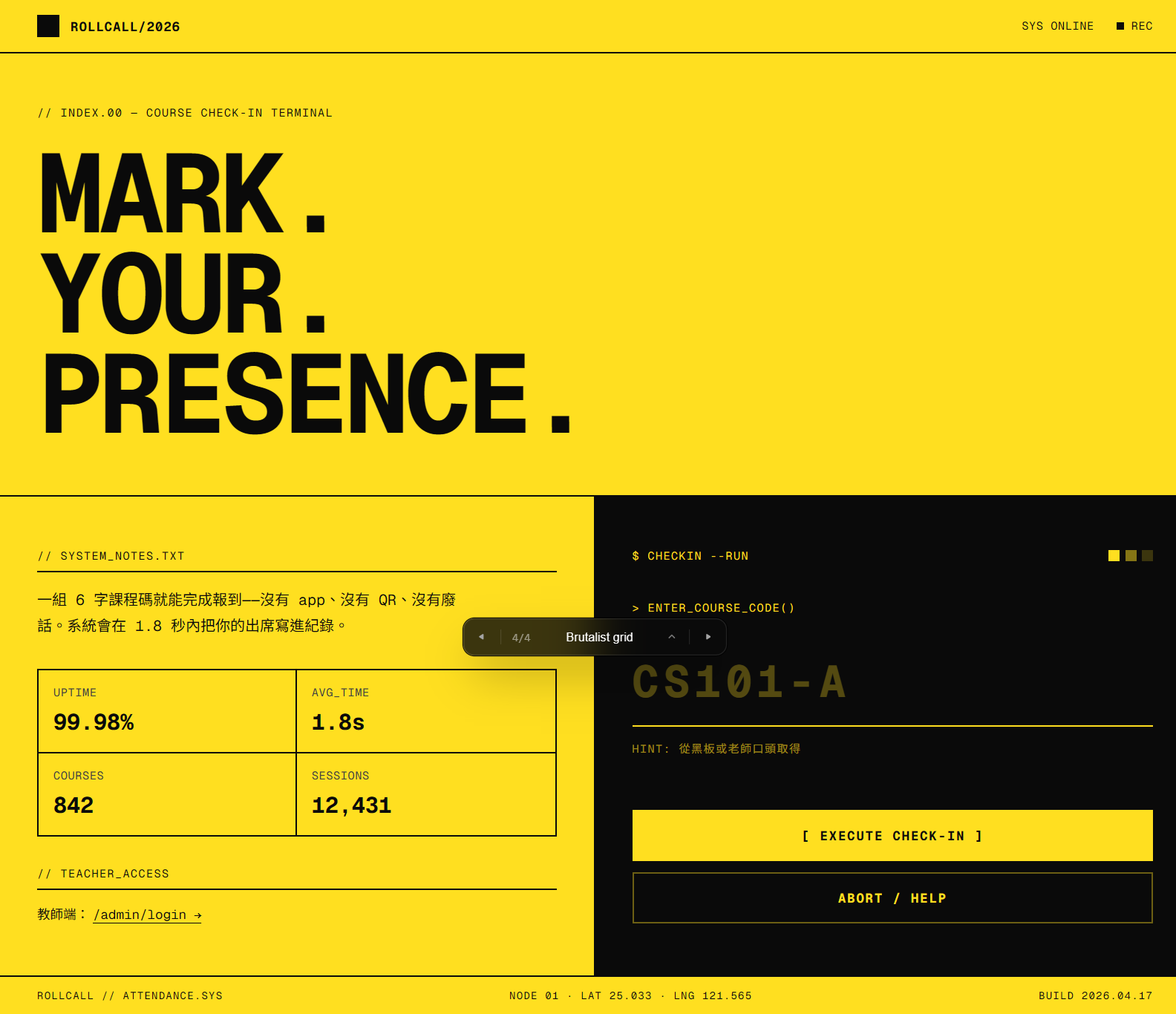
Task: Select the COURSES 842 stat cell
Action: pyautogui.click(x=167, y=794)
